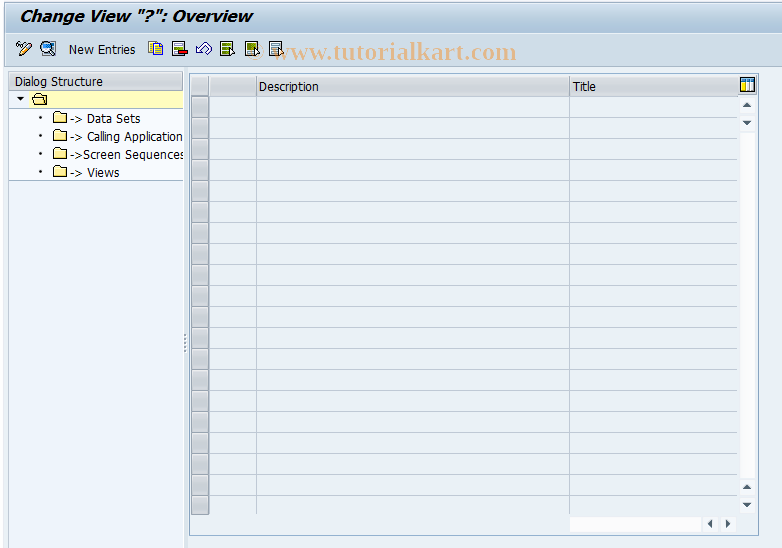
Task: Click the Select All toolbar icon
Action: (227, 48)
